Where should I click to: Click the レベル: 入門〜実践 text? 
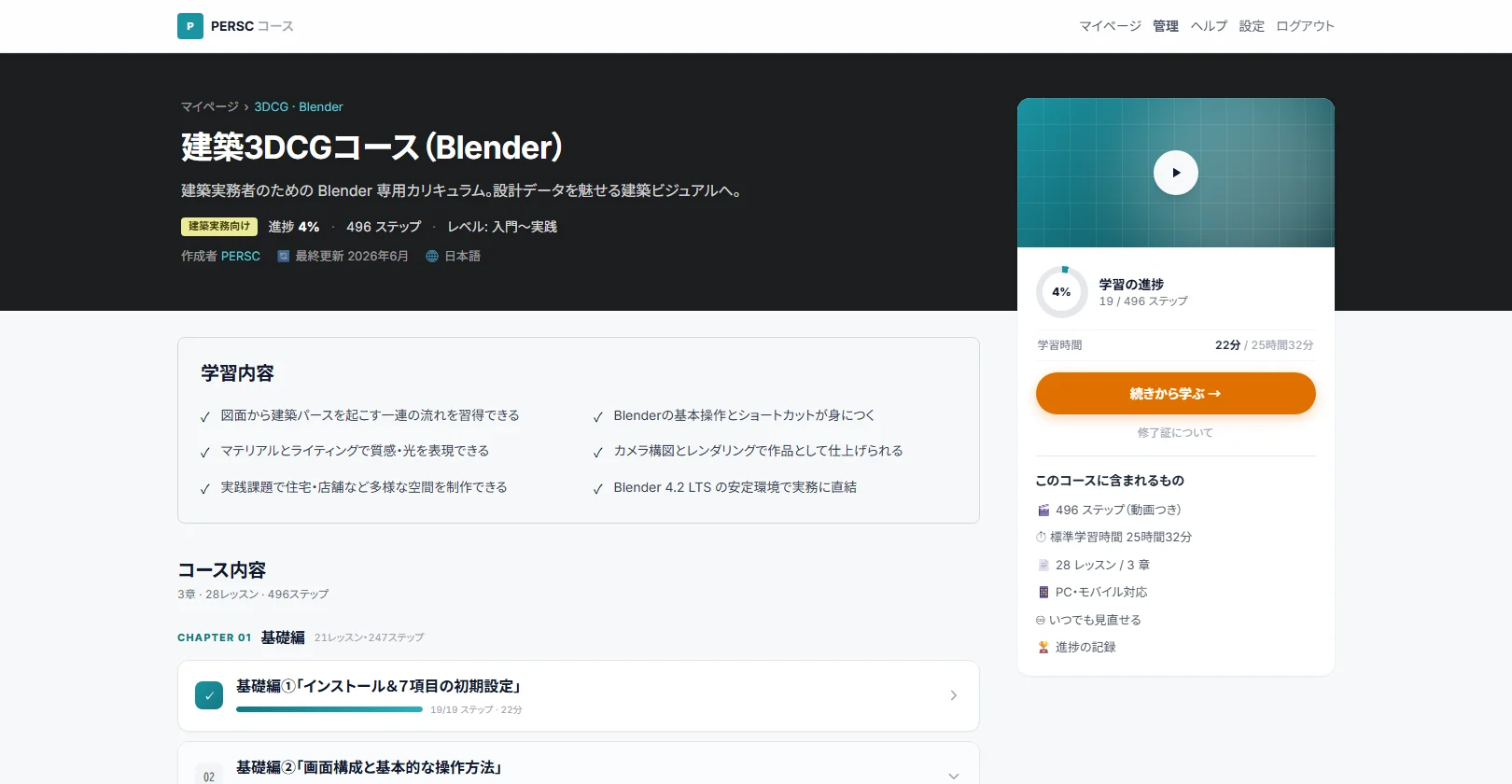coord(502,227)
